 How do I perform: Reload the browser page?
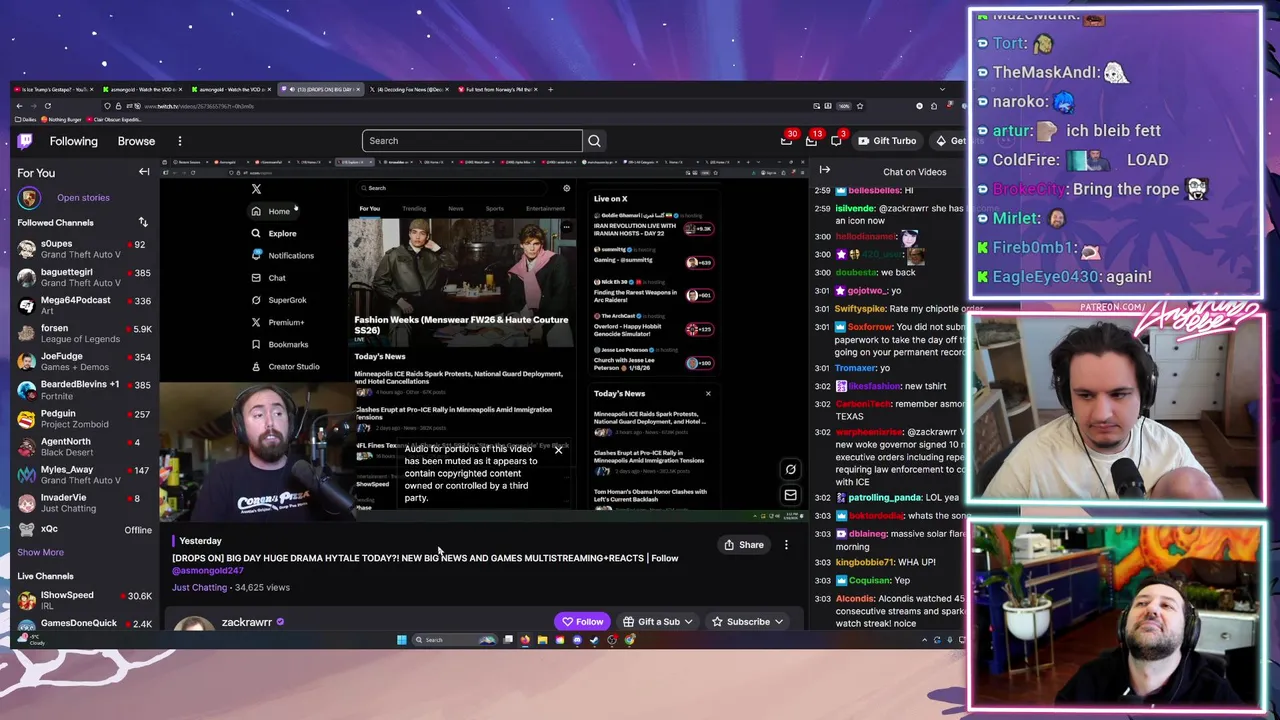(x=47, y=106)
